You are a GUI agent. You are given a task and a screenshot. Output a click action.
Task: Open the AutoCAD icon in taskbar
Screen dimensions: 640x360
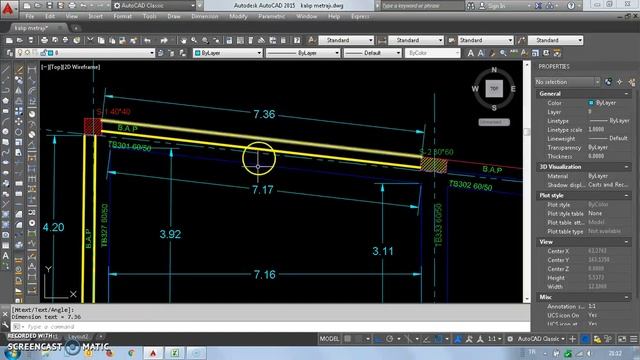pyautogui.click(x=153, y=353)
